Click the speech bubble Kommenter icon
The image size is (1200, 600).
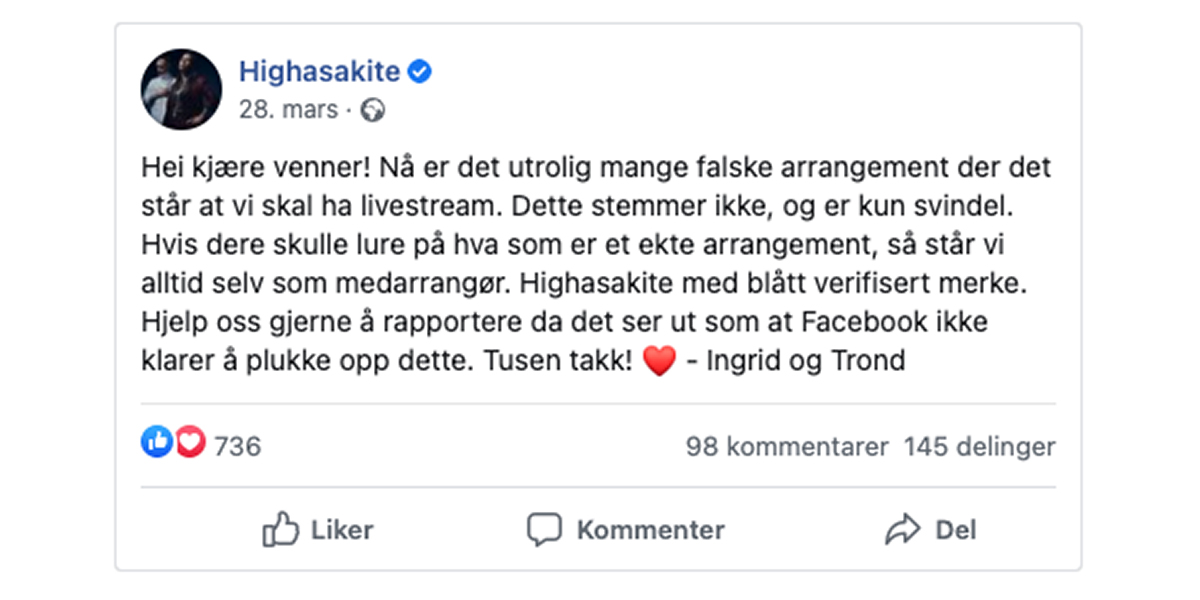(x=544, y=530)
